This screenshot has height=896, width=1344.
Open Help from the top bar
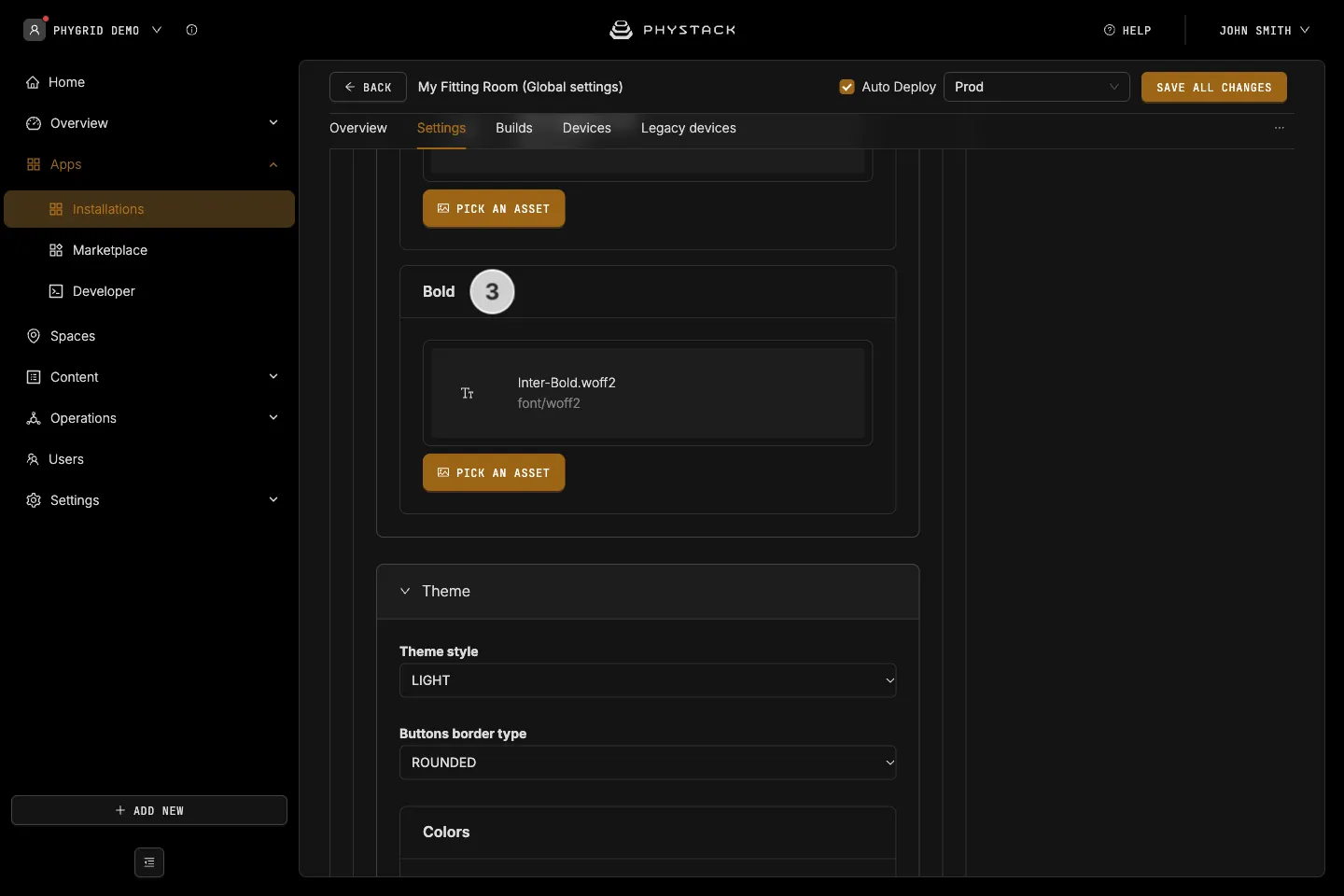click(x=1127, y=31)
